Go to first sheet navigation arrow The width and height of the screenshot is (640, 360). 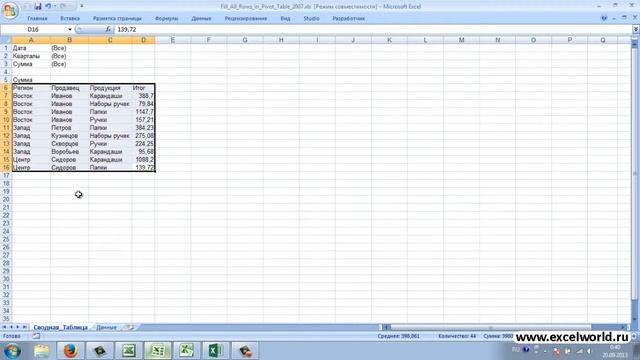(x=4, y=327)
